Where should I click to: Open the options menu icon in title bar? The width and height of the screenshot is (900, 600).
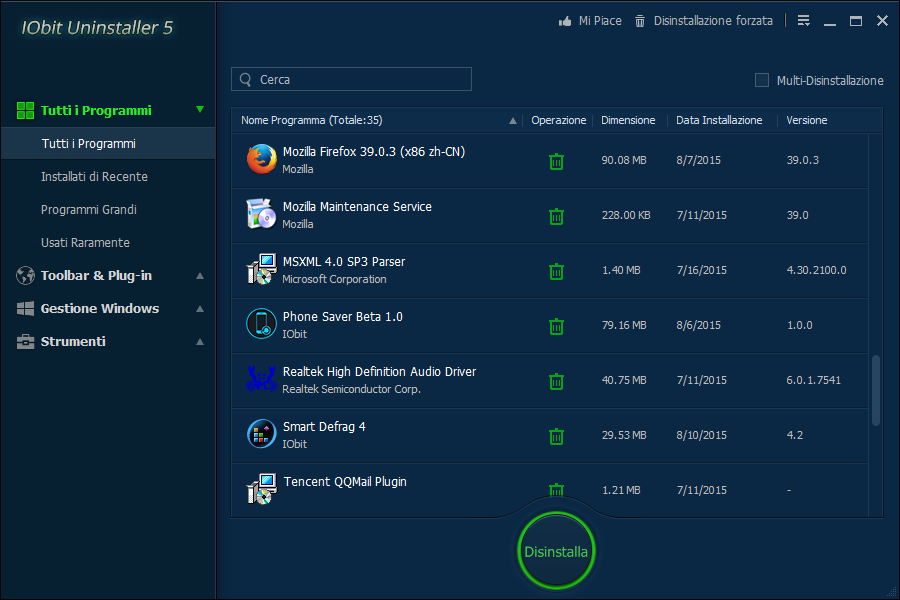point(803,21)
